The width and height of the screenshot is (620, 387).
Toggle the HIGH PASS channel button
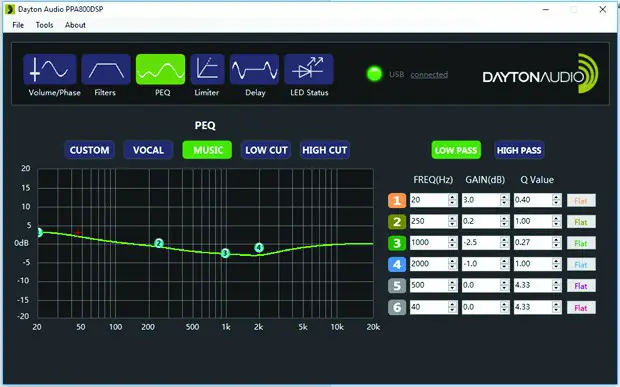(x=519, y=150)
